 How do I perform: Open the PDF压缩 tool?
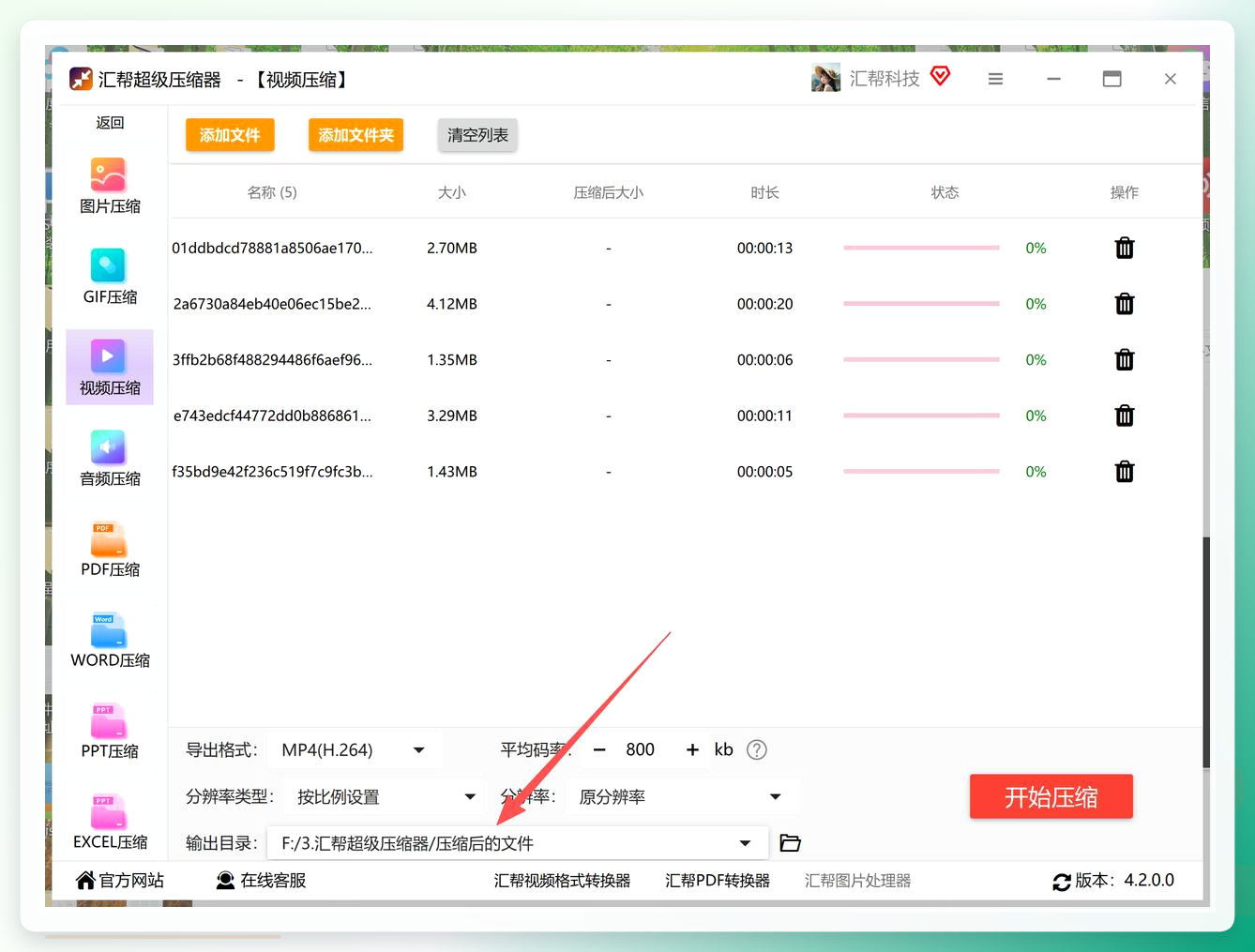coord(110,549)
